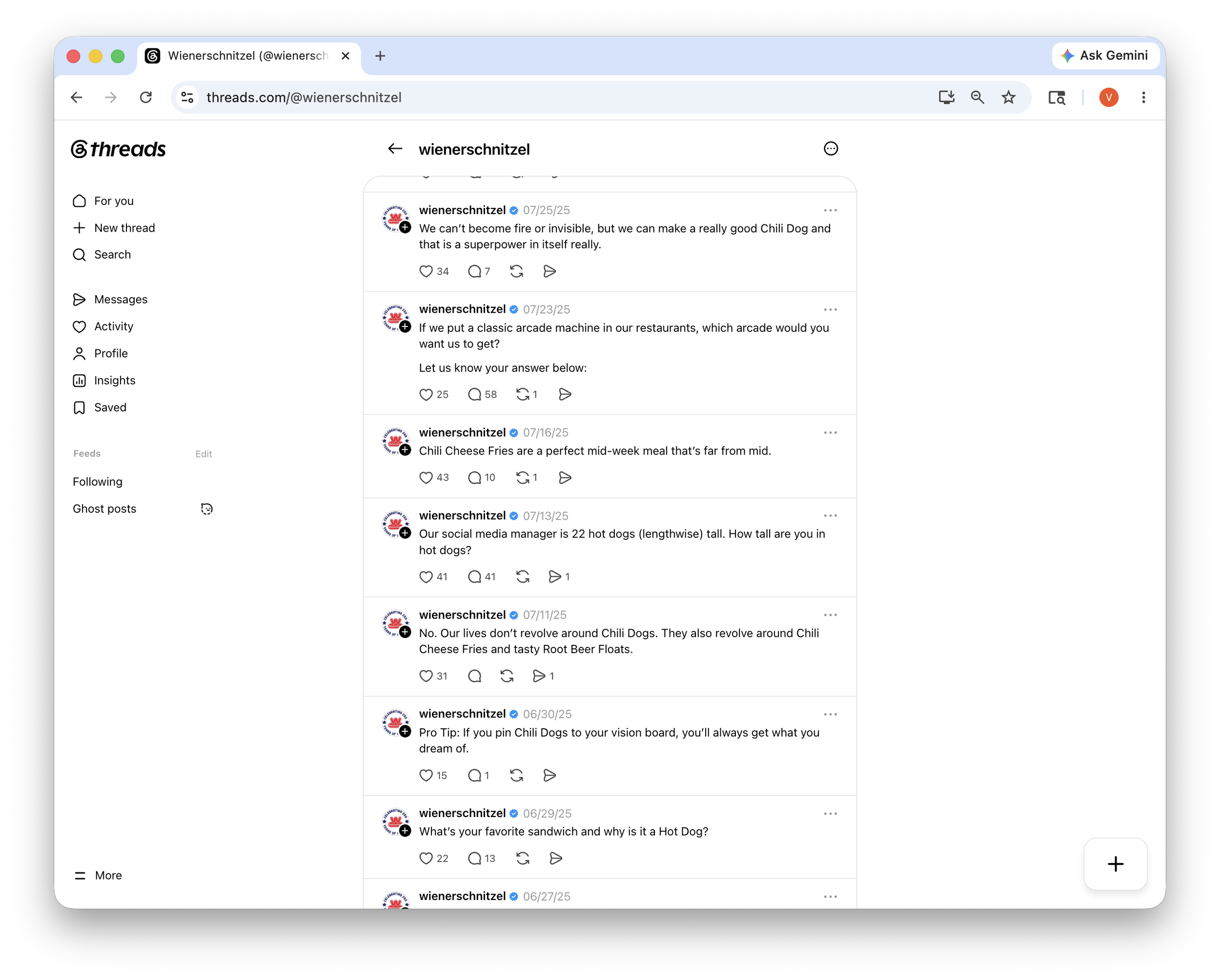Viewport: 1220px width, 980px height.
Task: Open 13 replies on favorite sandwich post
Action: click(x=482, y=859)
